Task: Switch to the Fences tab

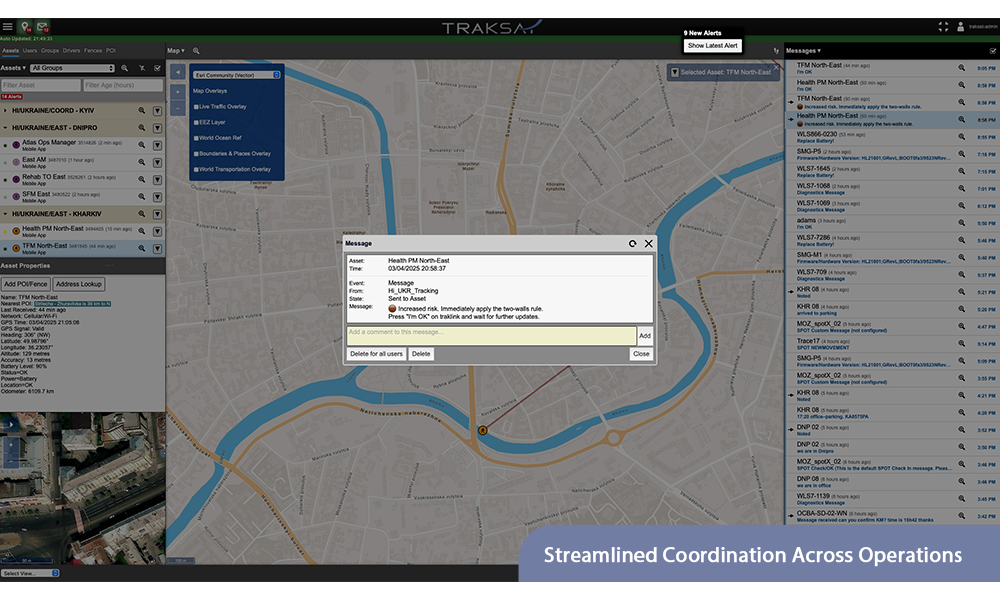Action: [93, 50]
